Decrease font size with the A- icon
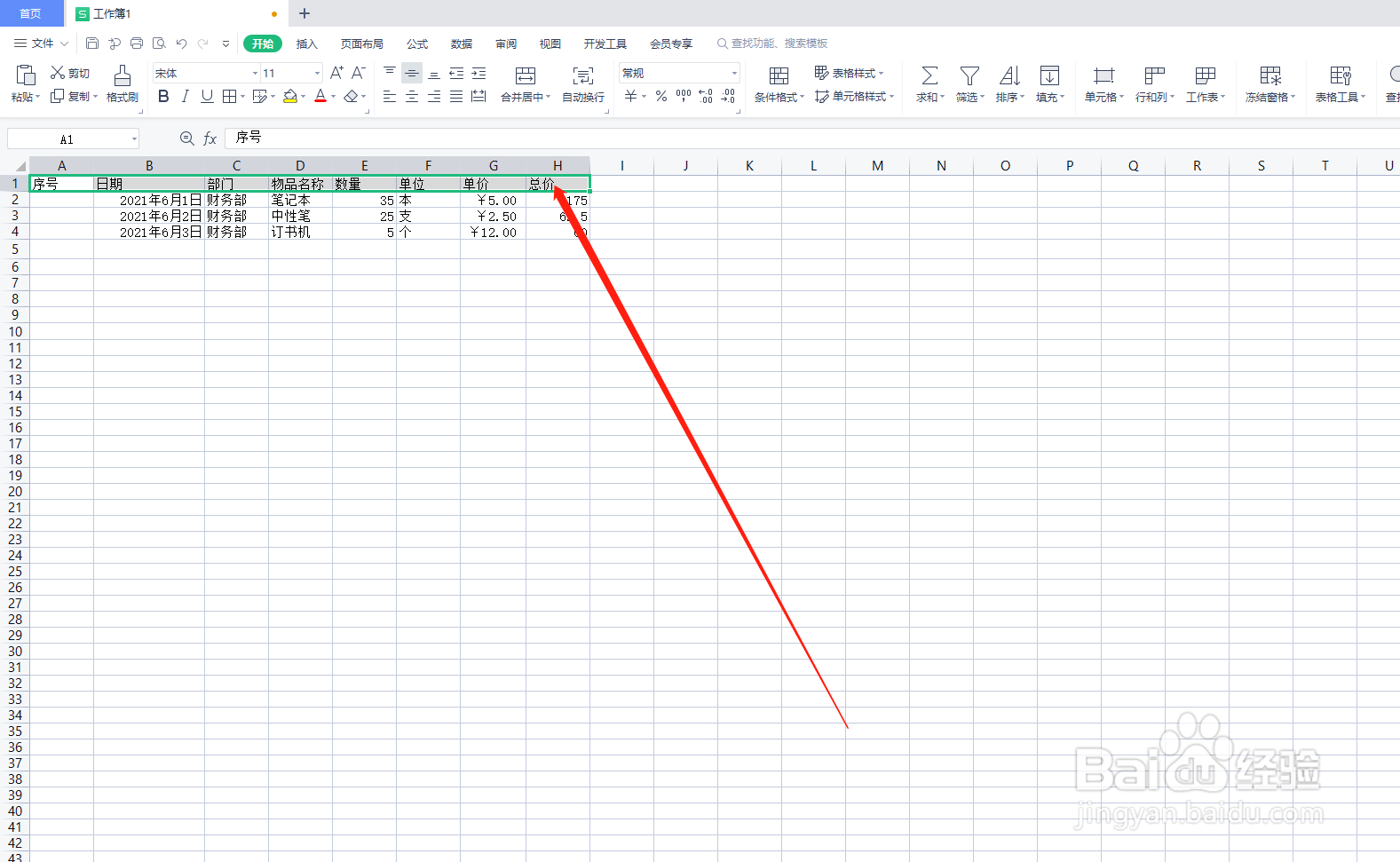The height and width of the screenshot is (862, 1400). pos(359,73)
